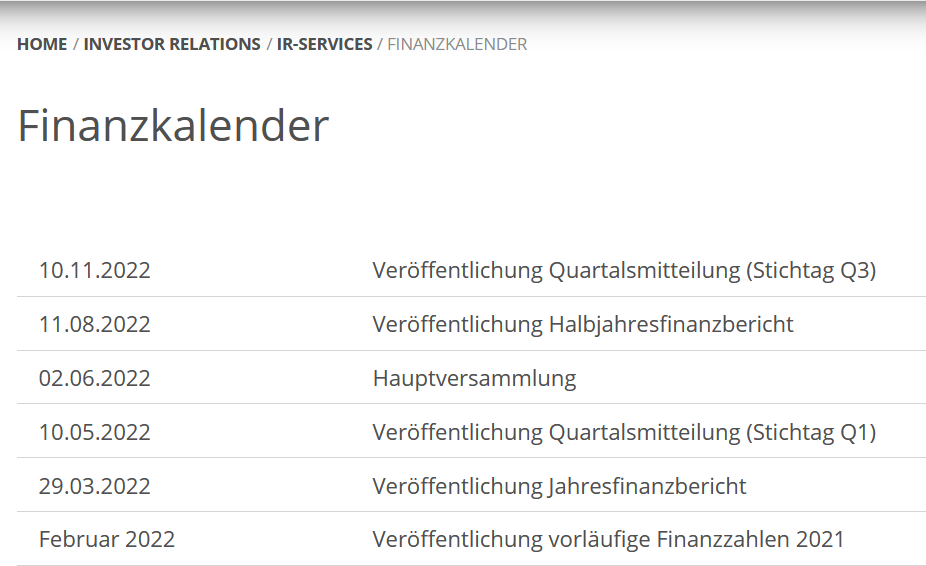The width and height of the screenshot is (926, 566).
Task: Open the INVESTOR RELATIONS breadcrumb link
Action: click(x=172, y=44)
